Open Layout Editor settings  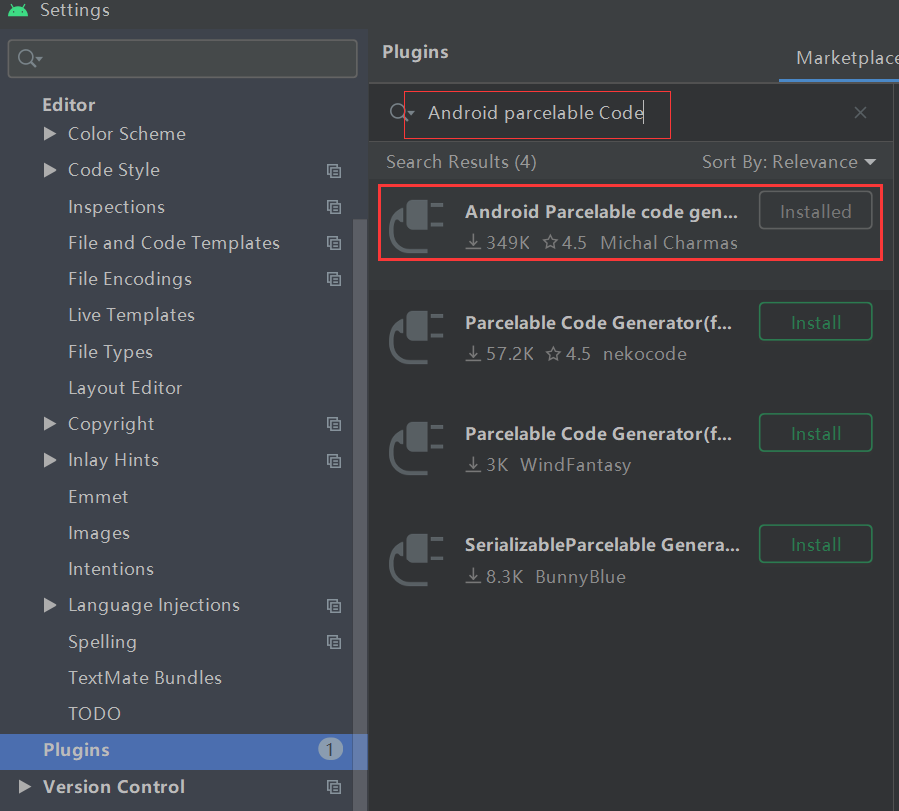(125, 388)
